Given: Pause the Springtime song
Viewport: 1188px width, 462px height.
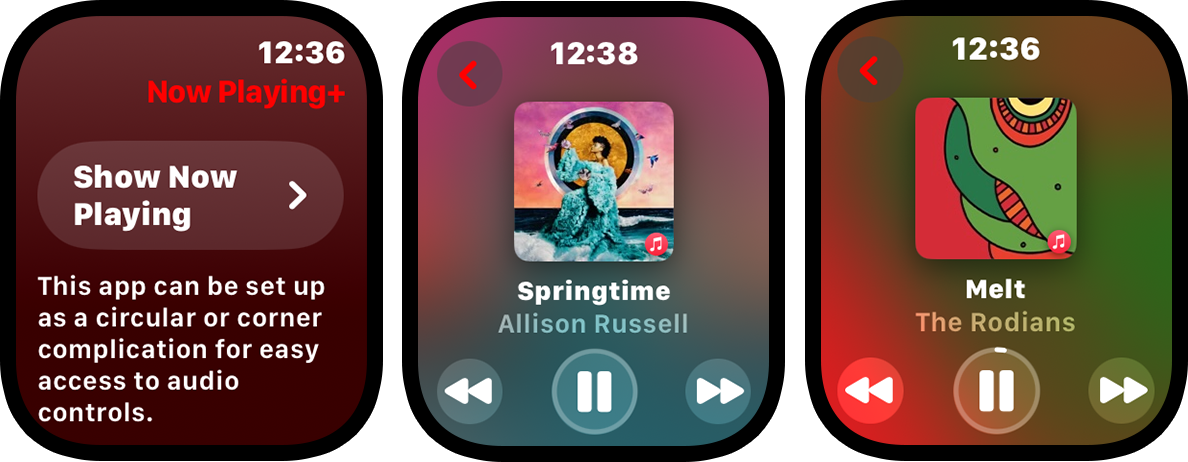Looking at the screenshot, I should pyautogui.click(x=594, y=391).
